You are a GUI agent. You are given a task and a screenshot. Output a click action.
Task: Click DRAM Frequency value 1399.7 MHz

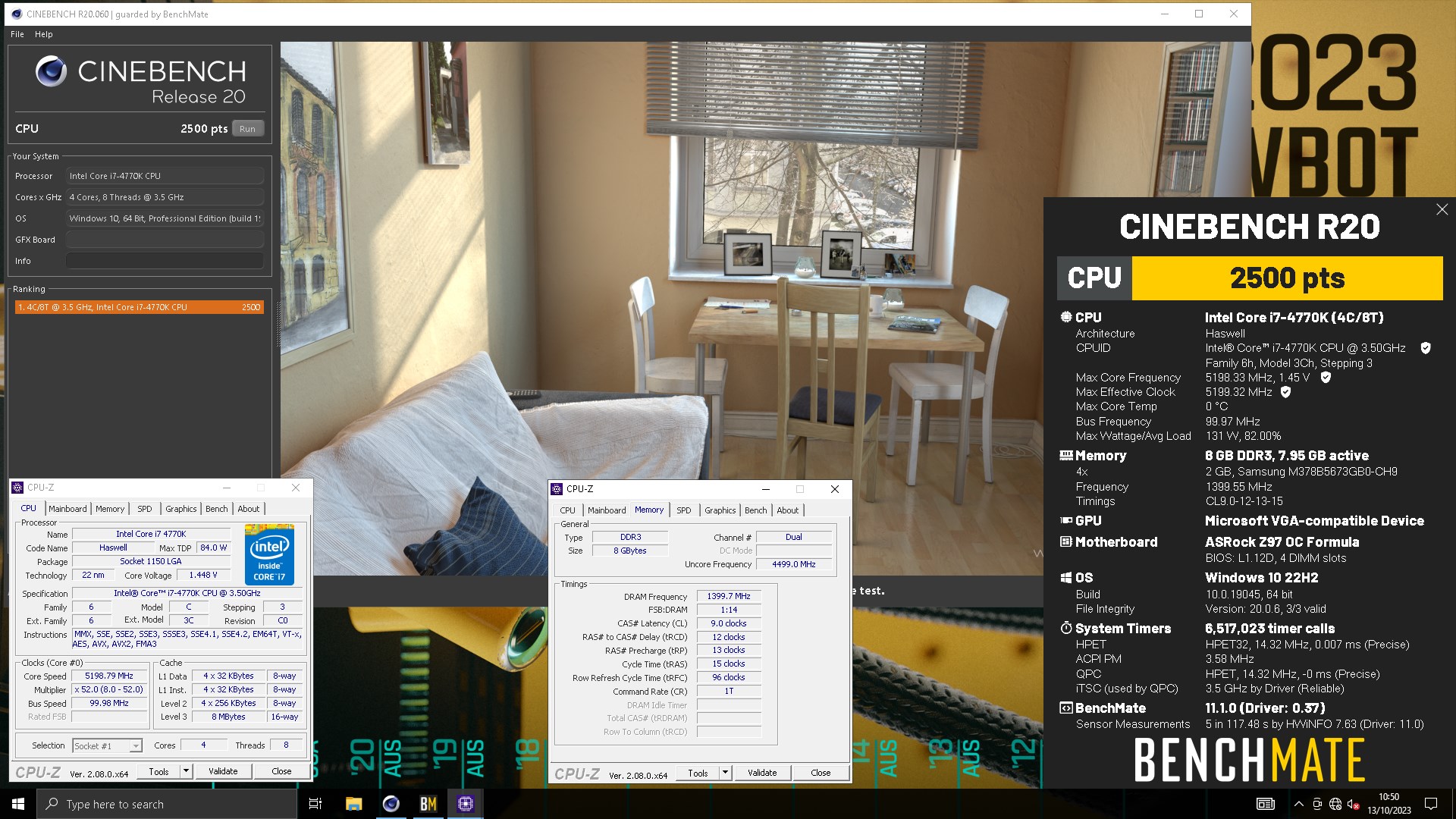click(x=729, y=596)
